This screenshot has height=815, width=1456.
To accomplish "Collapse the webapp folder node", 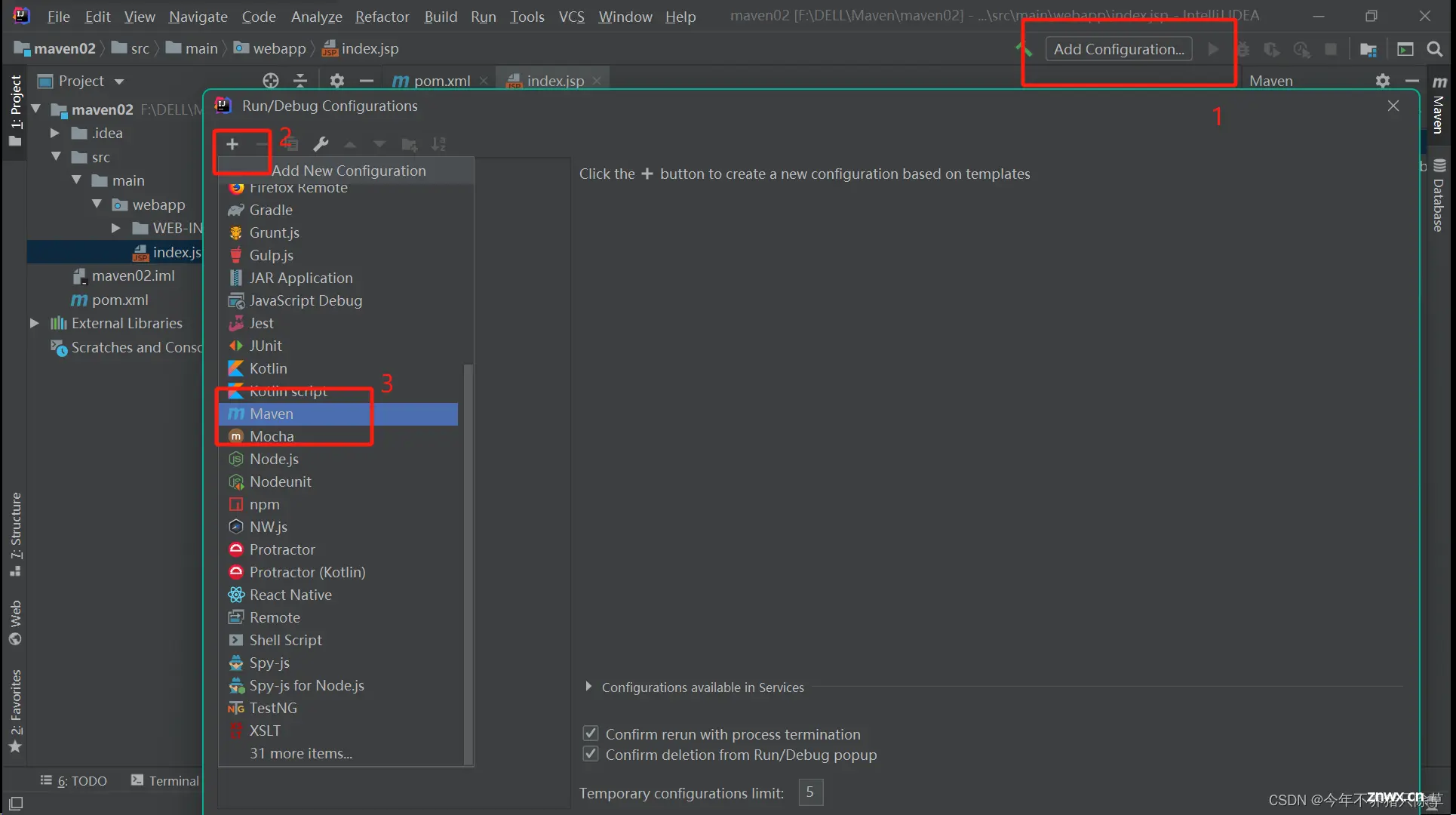I will [97, 205].
